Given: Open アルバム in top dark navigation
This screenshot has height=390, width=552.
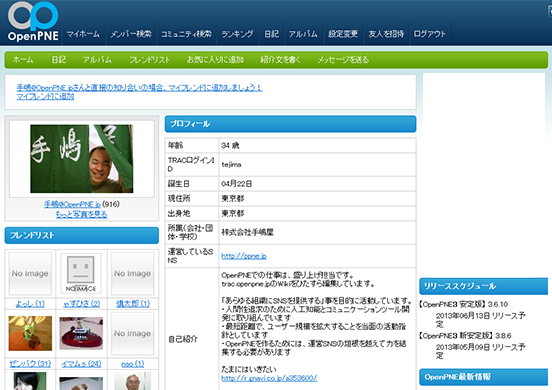Looking at the screenshot, I should (303, 34).
